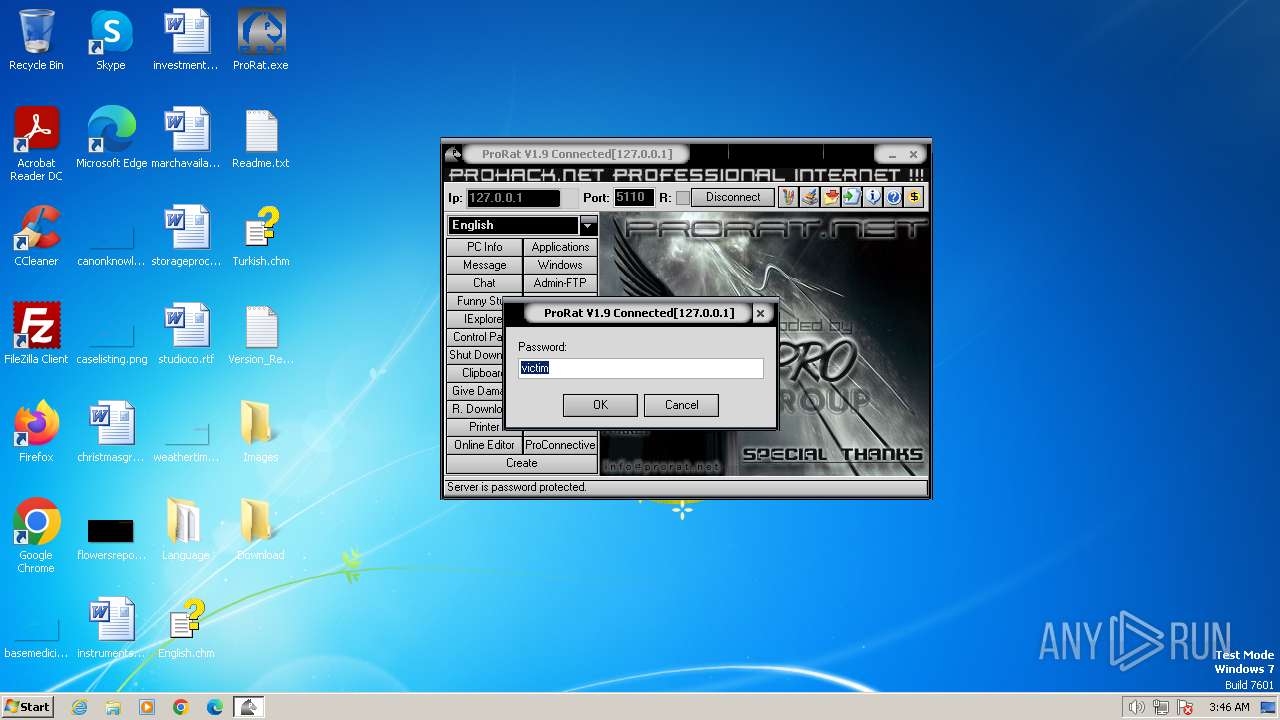Select the Download folder on desktop
This screenshot has width=1280, height=720.
[261, 531]
